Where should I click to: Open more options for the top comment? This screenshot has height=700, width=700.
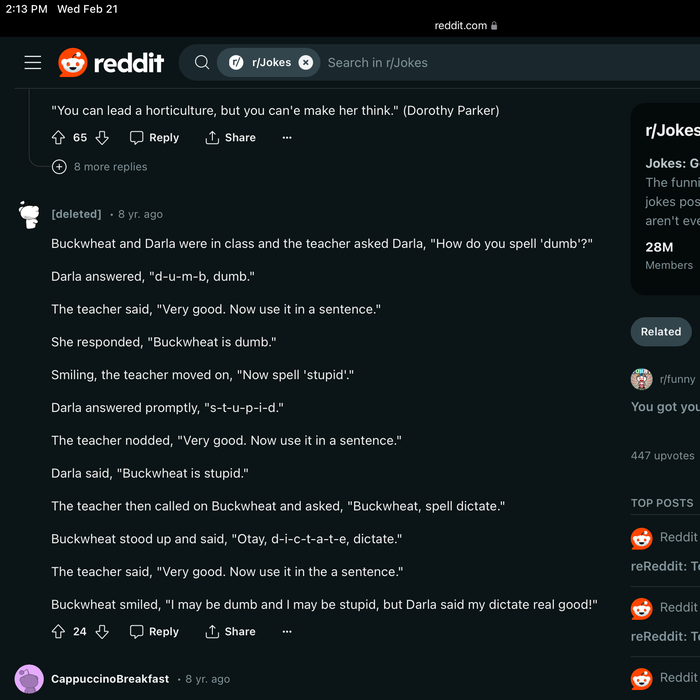click(x=287, y=138)
